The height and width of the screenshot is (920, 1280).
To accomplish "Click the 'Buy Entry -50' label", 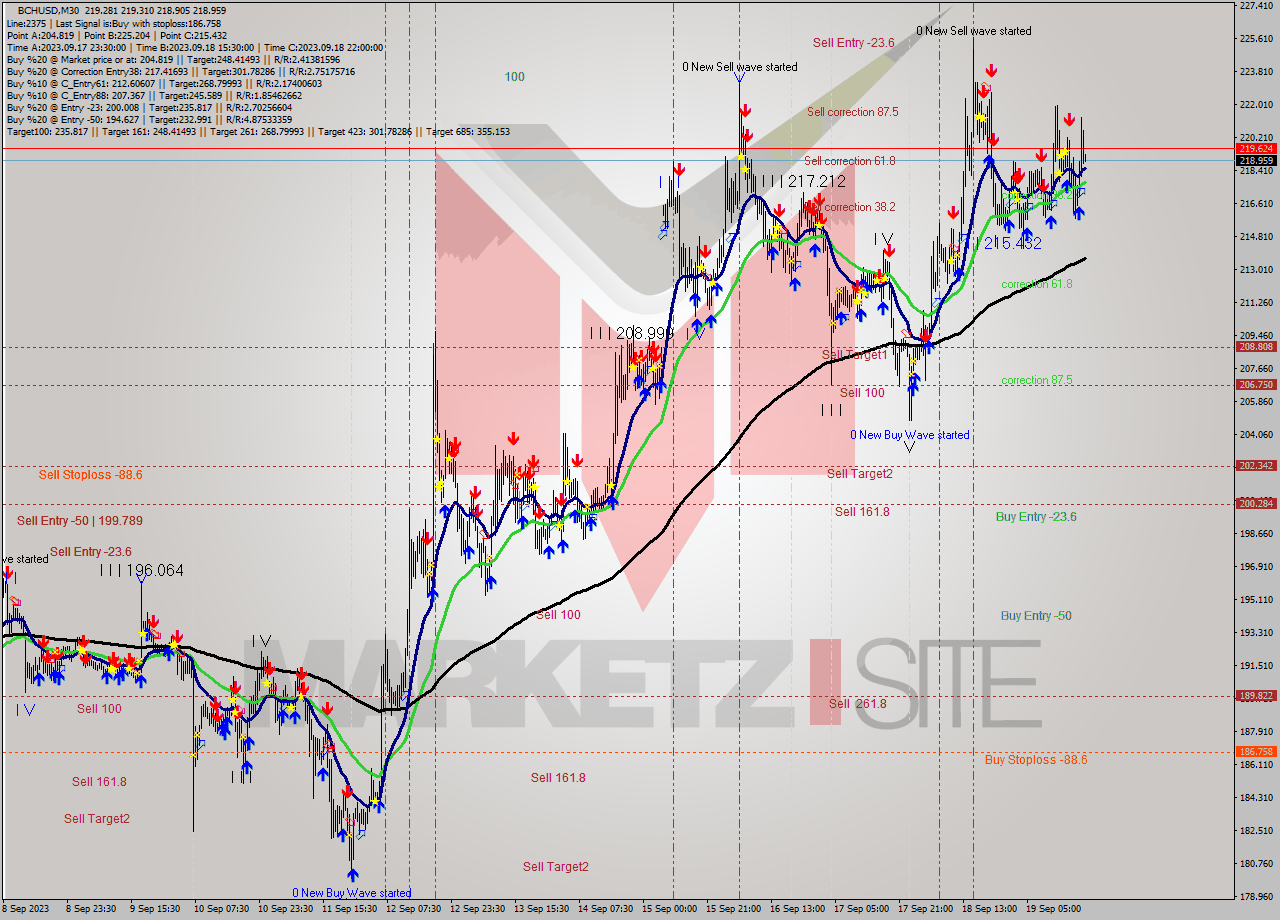I will coord(1036,616).
